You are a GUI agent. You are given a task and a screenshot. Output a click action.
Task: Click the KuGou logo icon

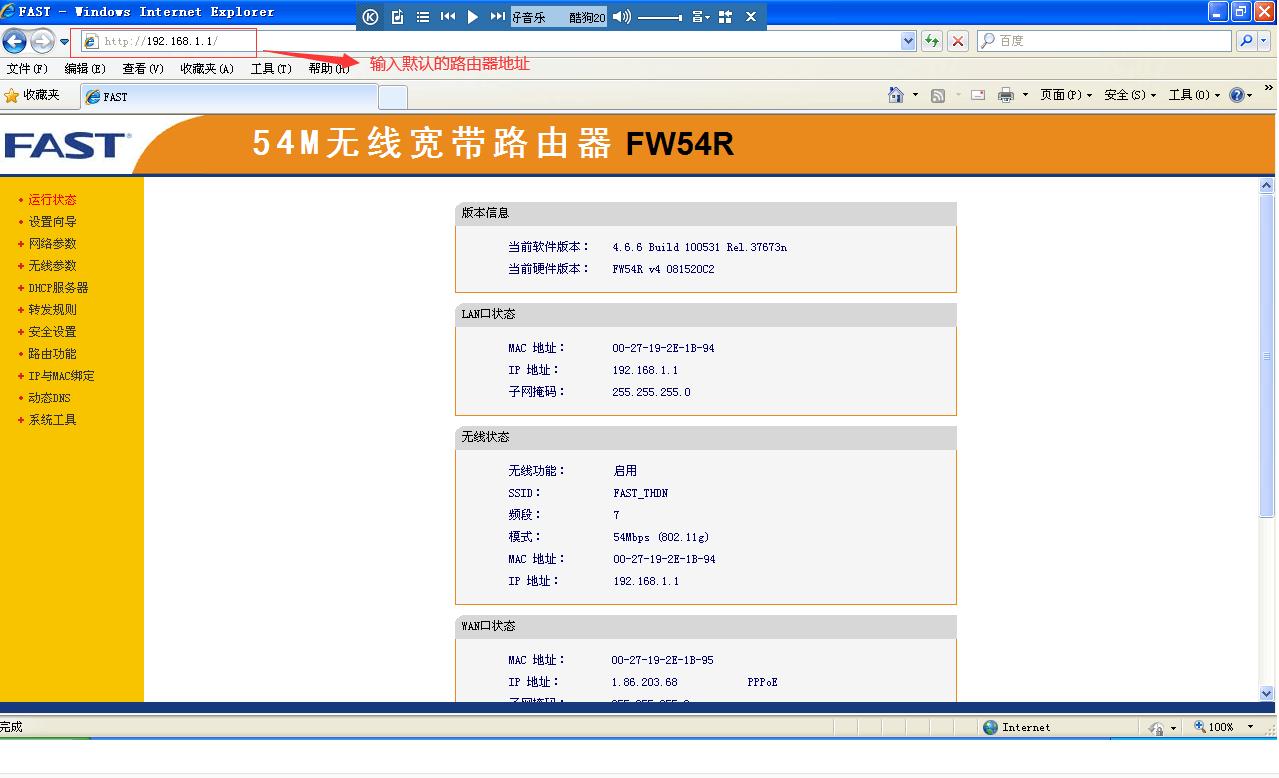[368, 16]
